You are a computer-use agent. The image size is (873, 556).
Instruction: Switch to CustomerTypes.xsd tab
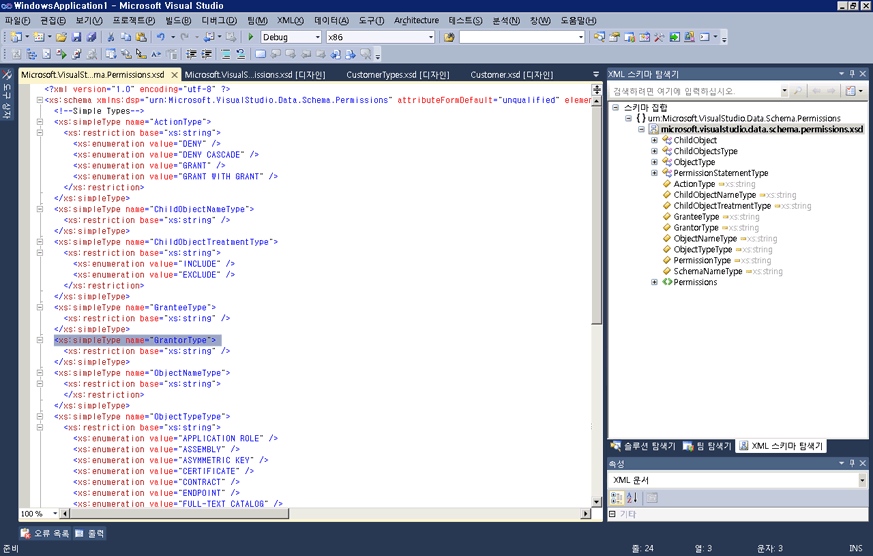[x=398, y=75]
